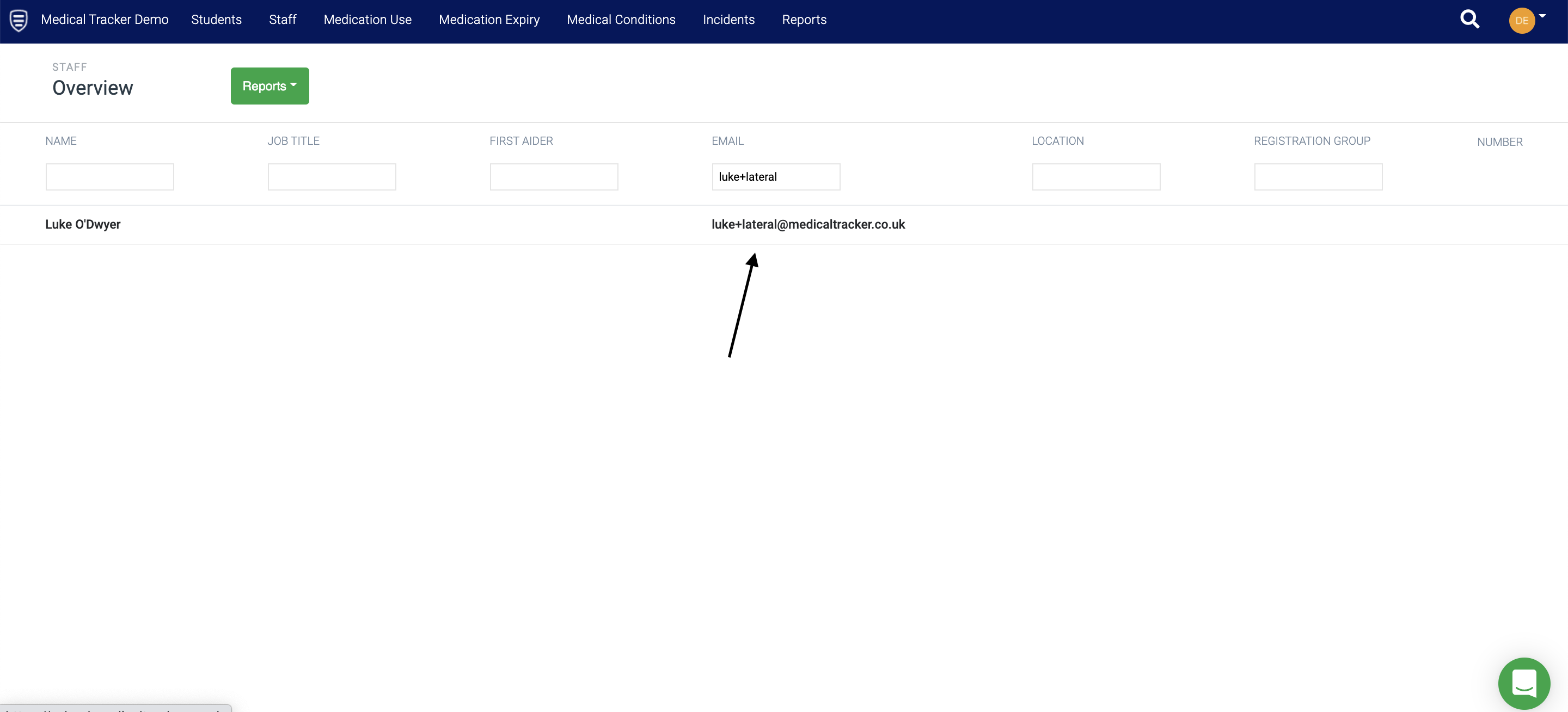The width and height of the screenshot is (1568, 712).
Task: Focus the Name filter field
Action: pos(109,177)
